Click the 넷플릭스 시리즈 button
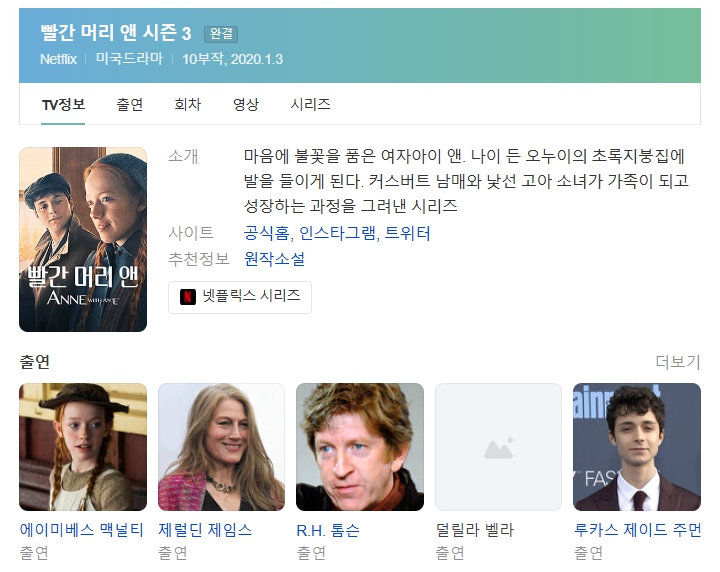The image size is (720, 572). tap(240, 297)
